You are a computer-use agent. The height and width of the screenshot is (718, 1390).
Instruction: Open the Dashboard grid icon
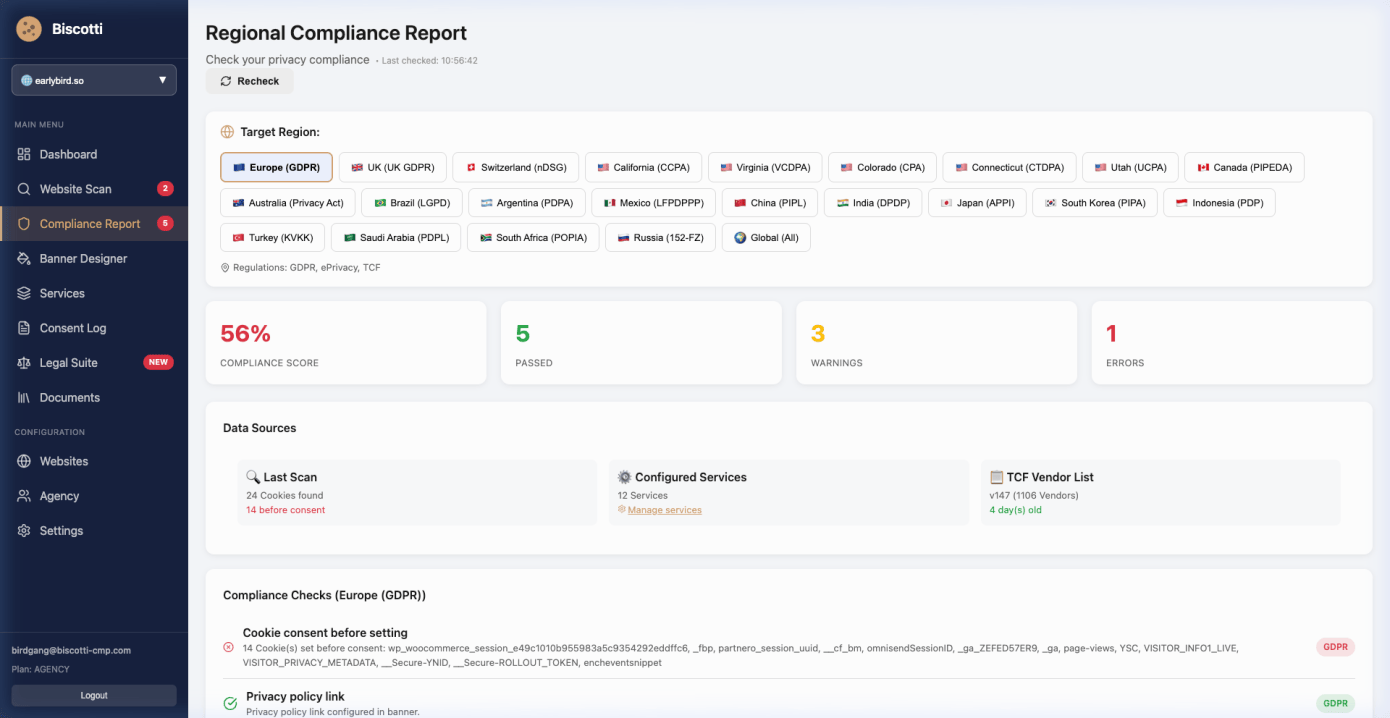24,155
